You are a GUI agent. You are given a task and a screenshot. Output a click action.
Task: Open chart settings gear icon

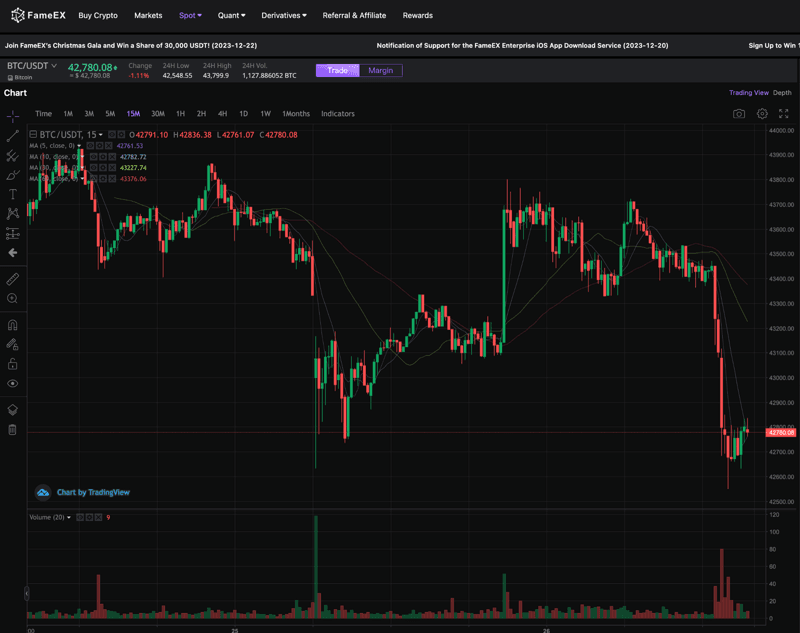coord(762,114)
